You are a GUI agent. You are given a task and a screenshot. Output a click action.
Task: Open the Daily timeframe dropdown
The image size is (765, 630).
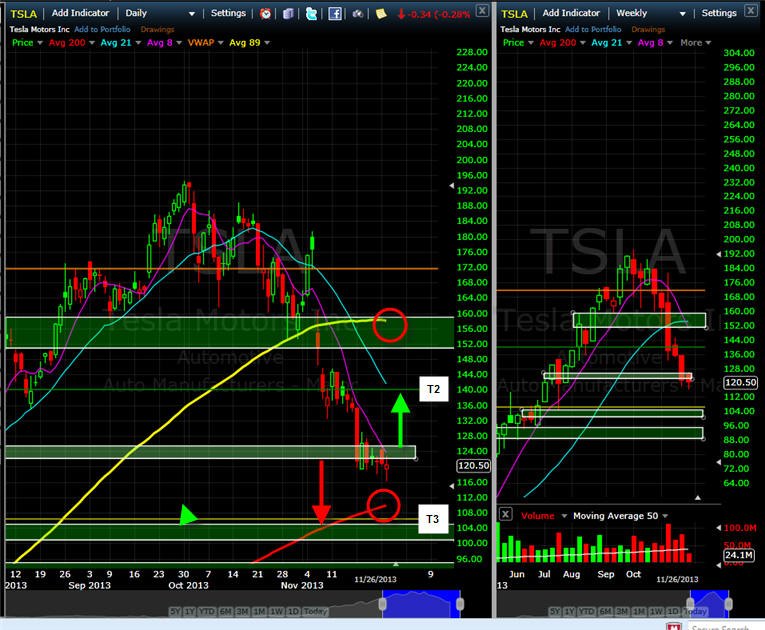(192, 14)
